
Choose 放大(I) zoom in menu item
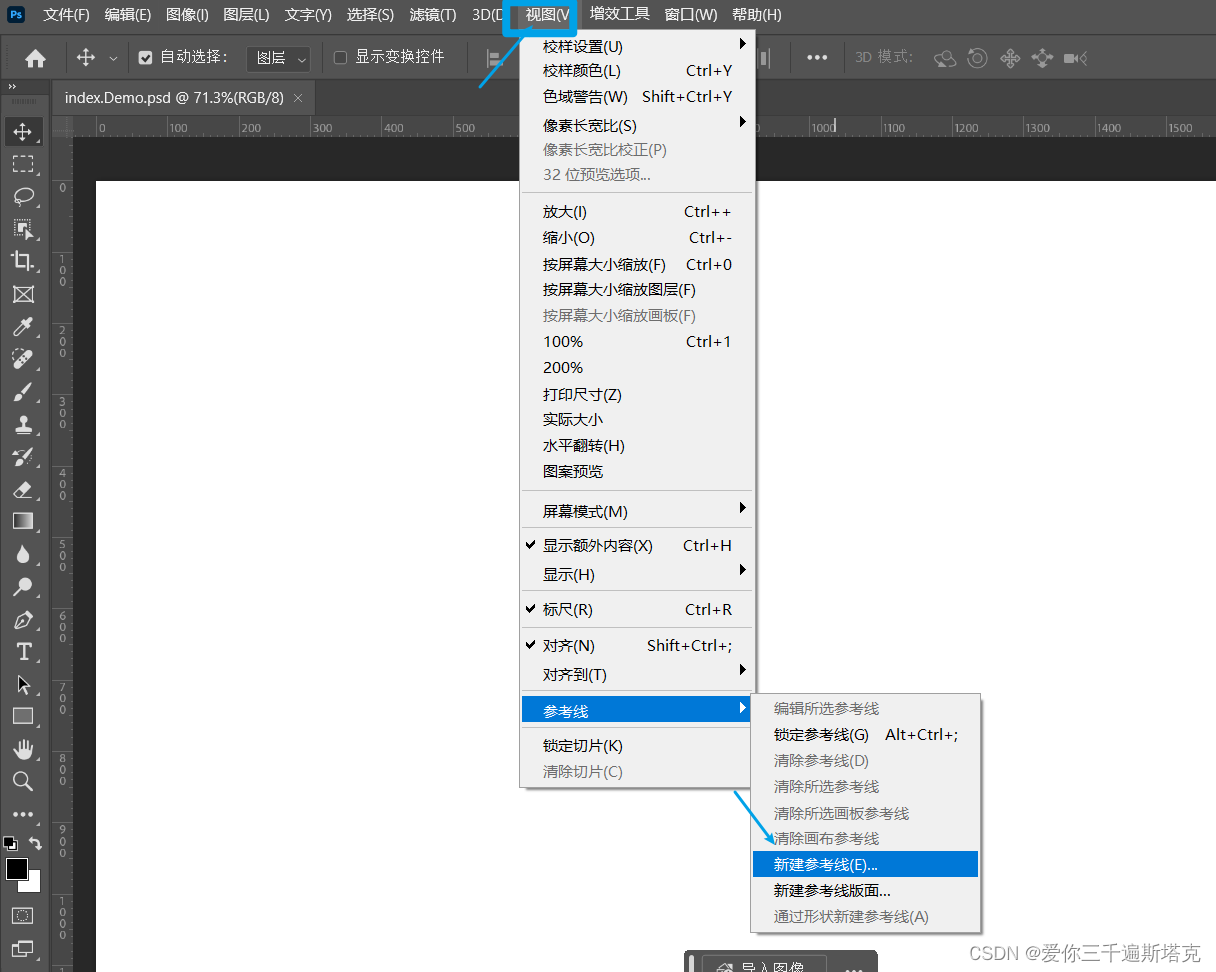[x=638, y=212]
